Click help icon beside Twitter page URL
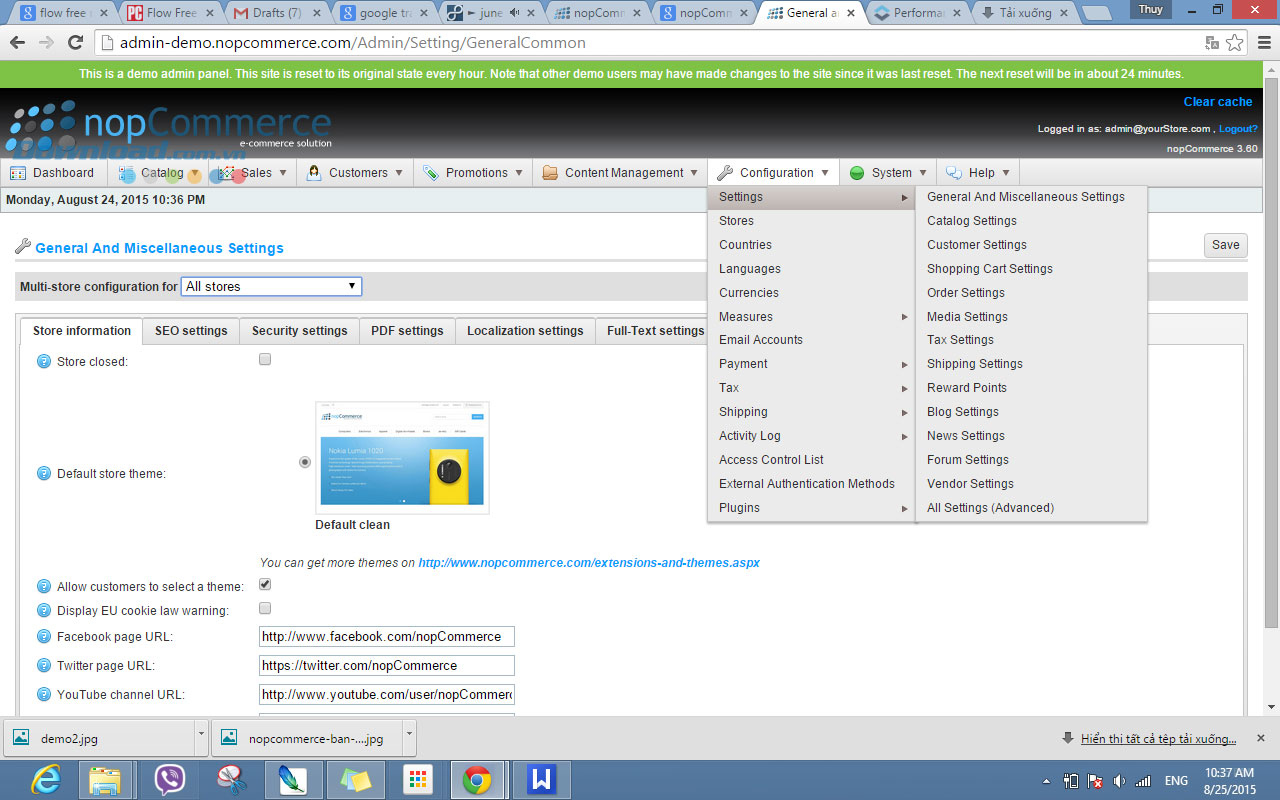Screen dimensions: 1280x800 click(x=44, y=666)
